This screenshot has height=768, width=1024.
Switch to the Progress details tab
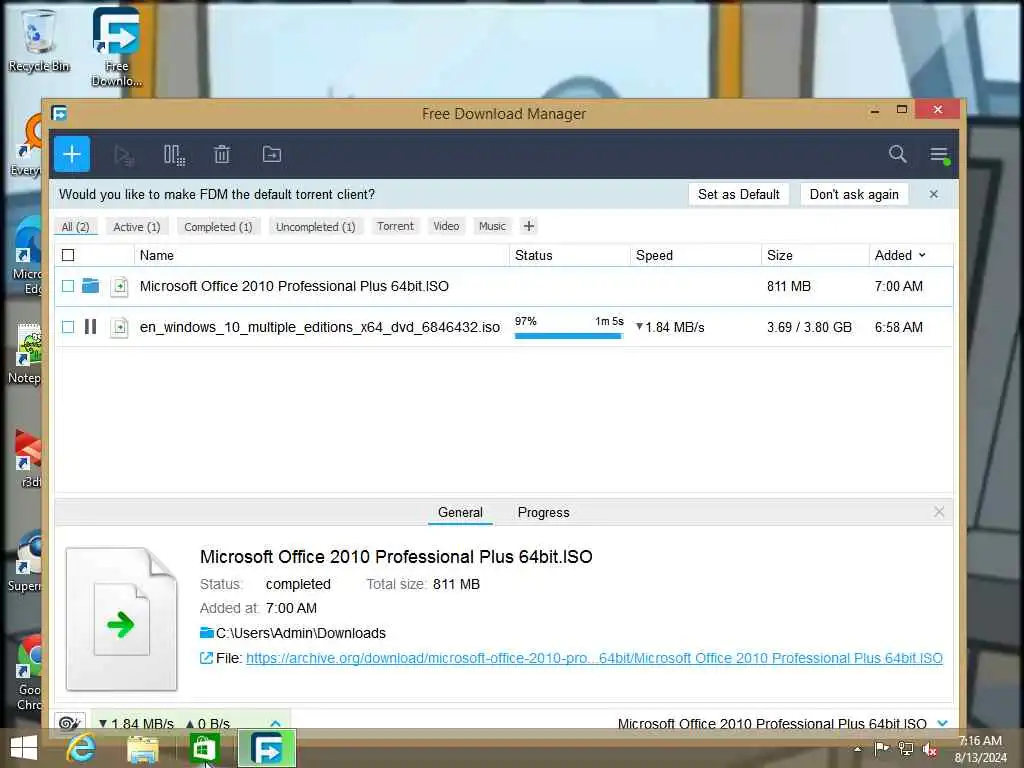[543, 513]
